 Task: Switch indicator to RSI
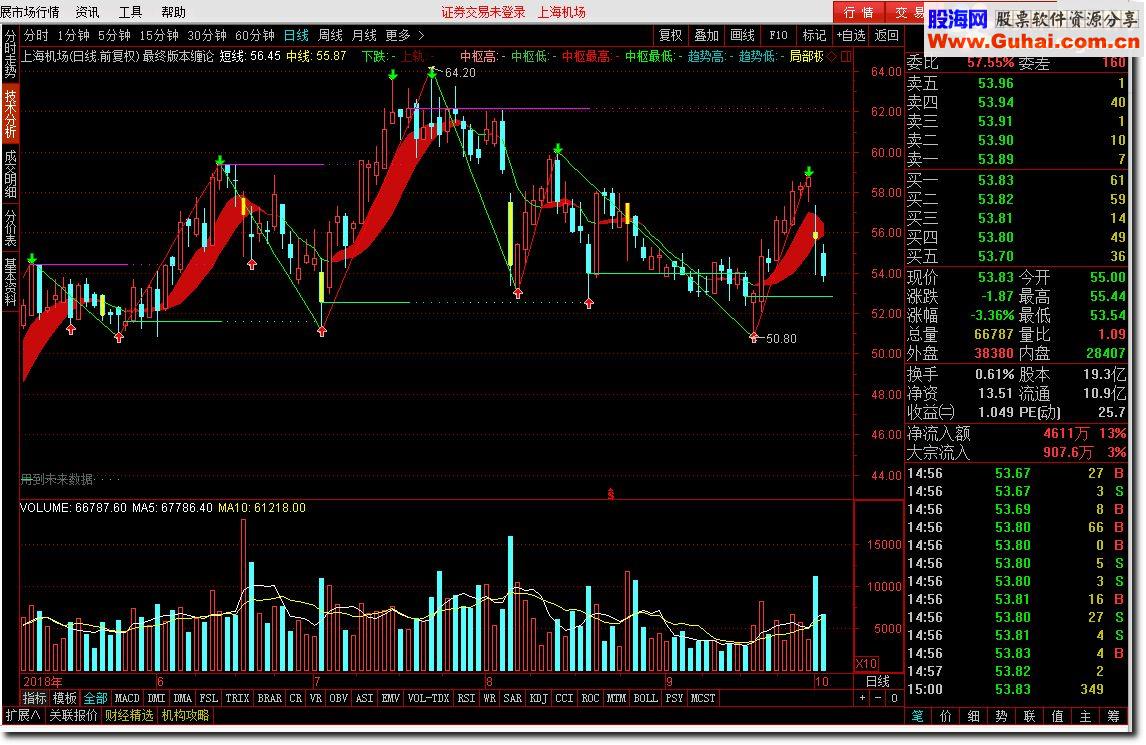[x=466, y=698]
